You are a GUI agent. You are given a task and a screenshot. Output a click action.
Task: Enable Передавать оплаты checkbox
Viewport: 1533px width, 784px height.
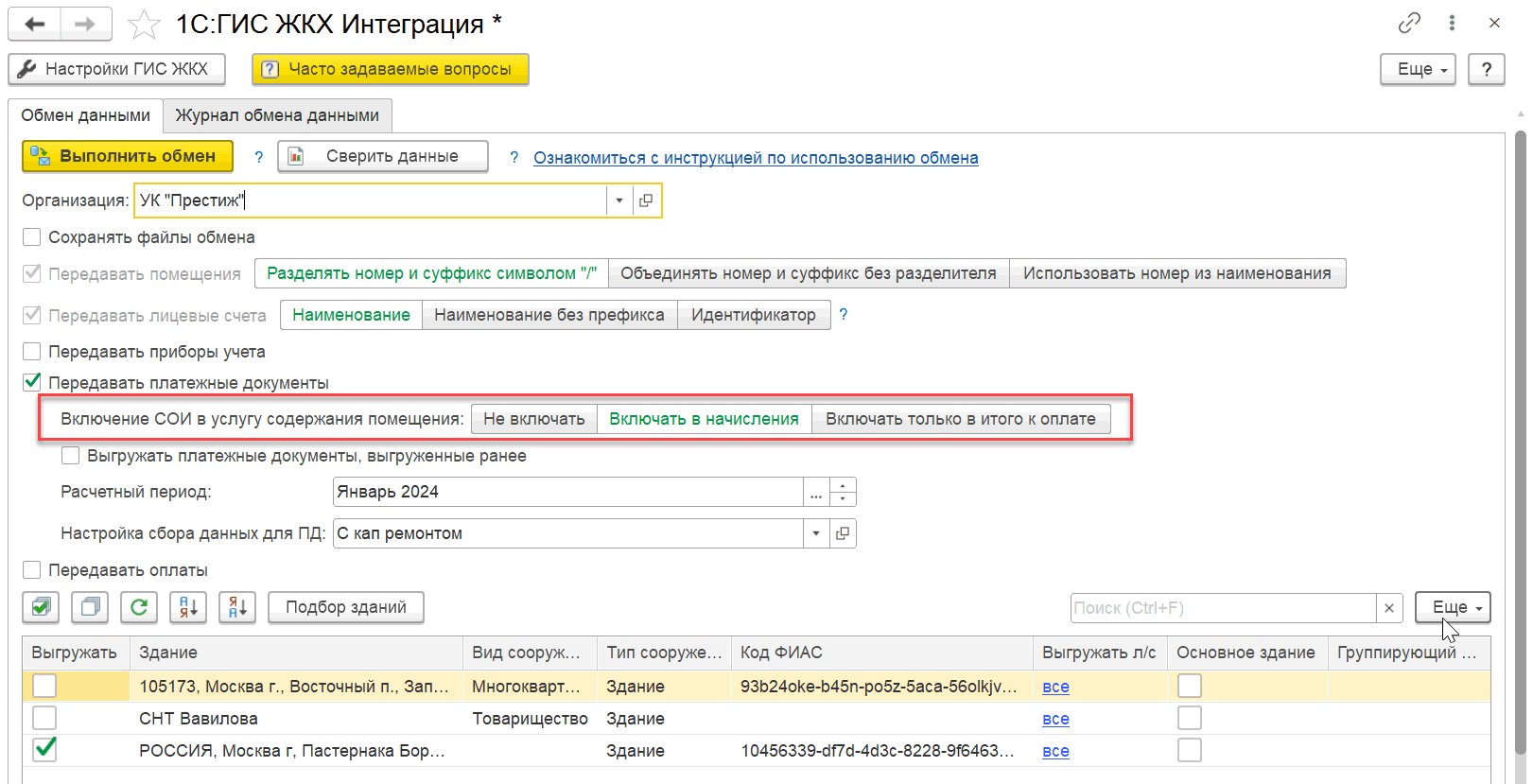(32, 570)
